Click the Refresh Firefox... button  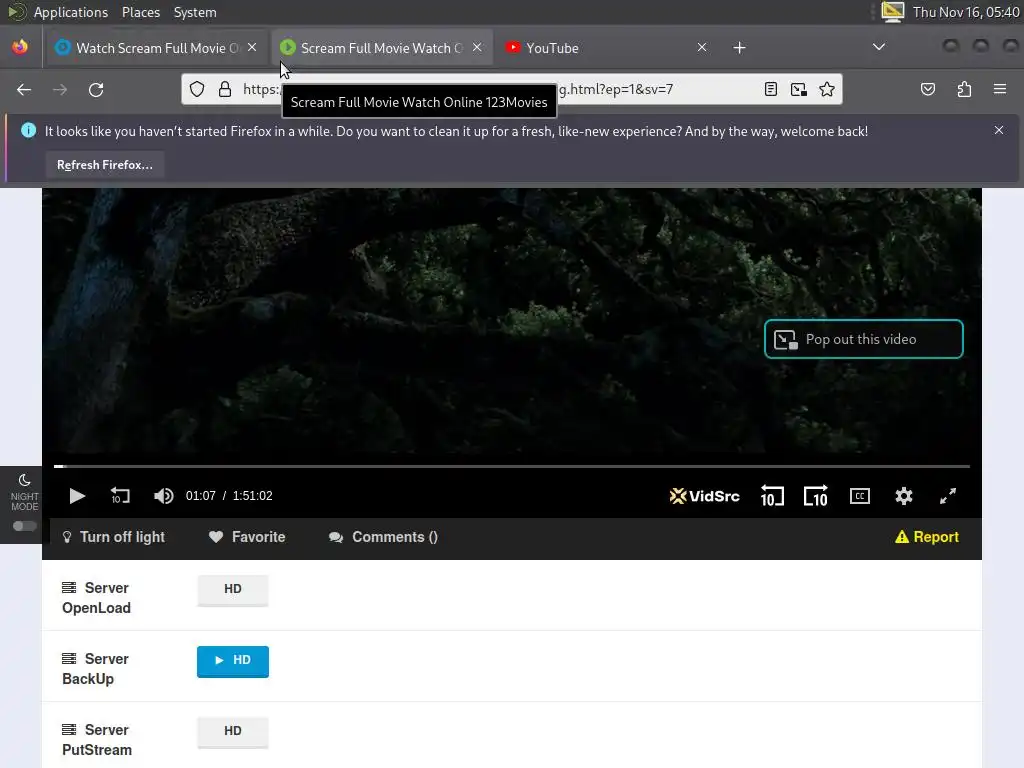tap(104, 165)
